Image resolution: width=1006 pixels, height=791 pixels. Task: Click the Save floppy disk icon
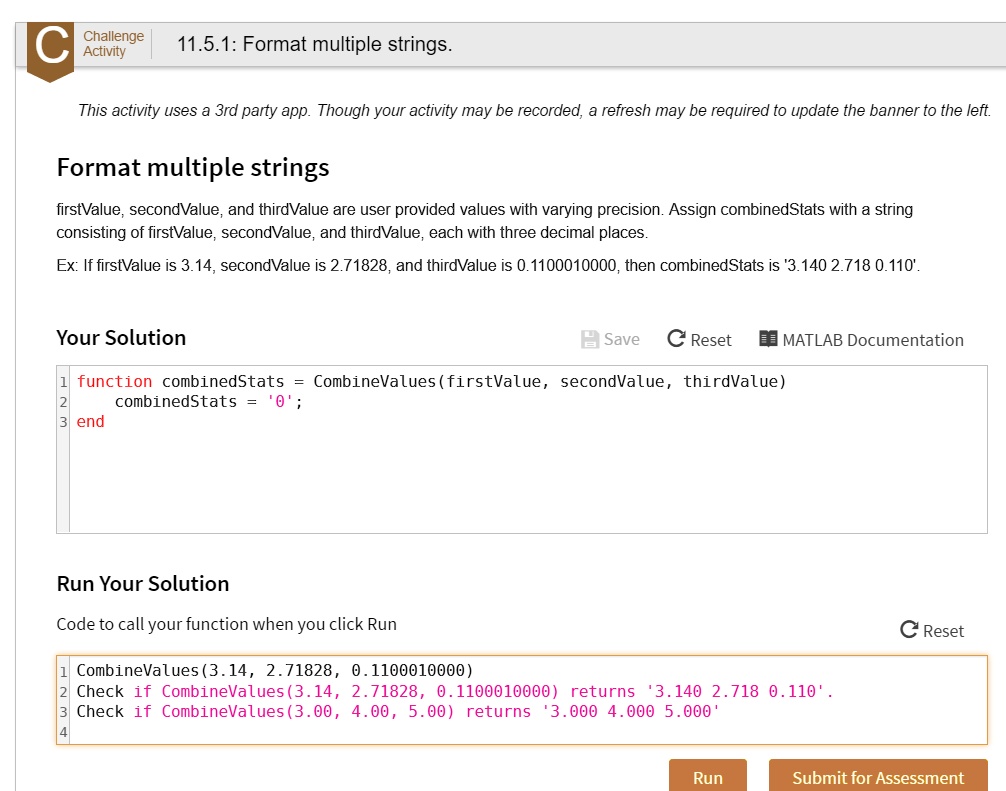[x=590, y=340]
